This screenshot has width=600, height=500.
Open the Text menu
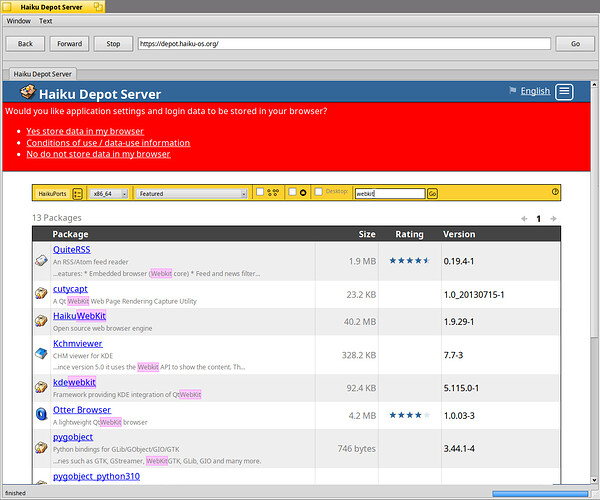(x=46, y=21)
